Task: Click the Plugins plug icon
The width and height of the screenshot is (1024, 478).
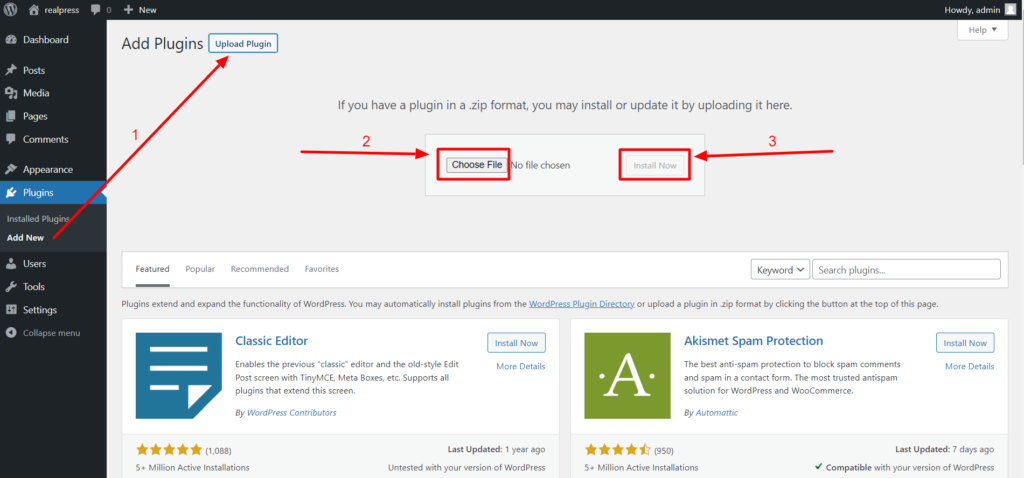Action: tap(10, 193)
